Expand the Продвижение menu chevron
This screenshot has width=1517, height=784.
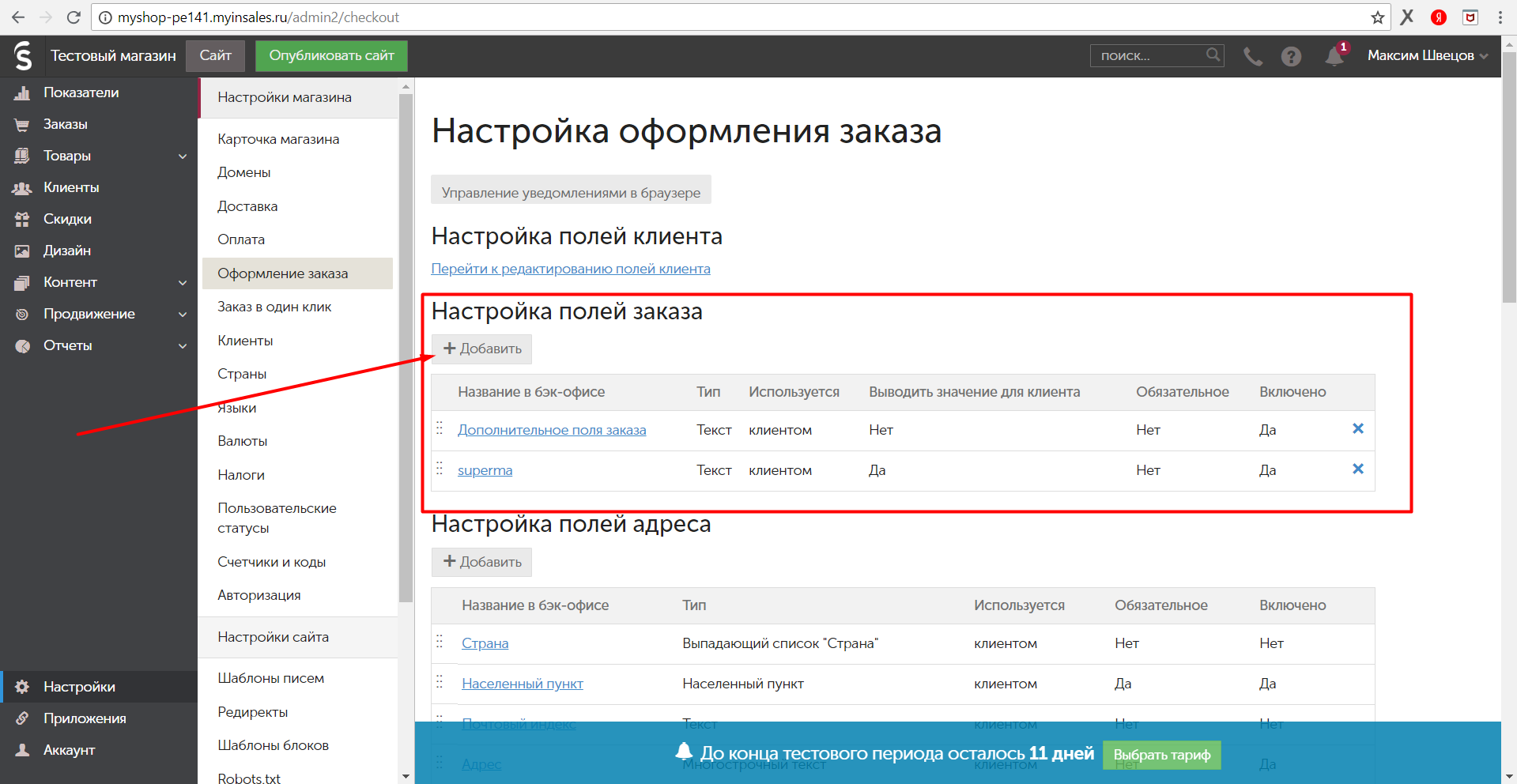click(x=183, y=315)
